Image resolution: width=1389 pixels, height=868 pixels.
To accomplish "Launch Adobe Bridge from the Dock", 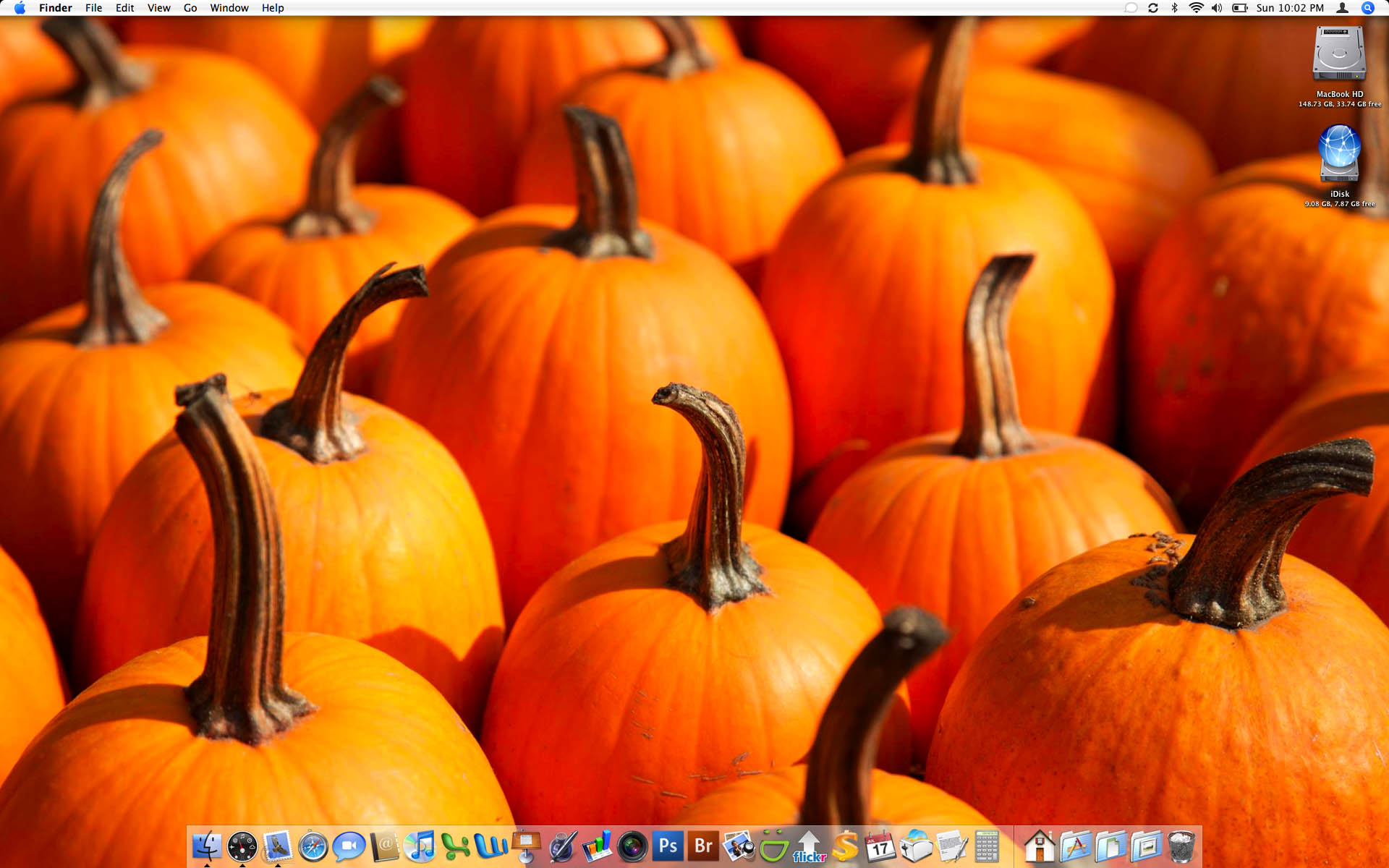I will (x=703, y=846).
